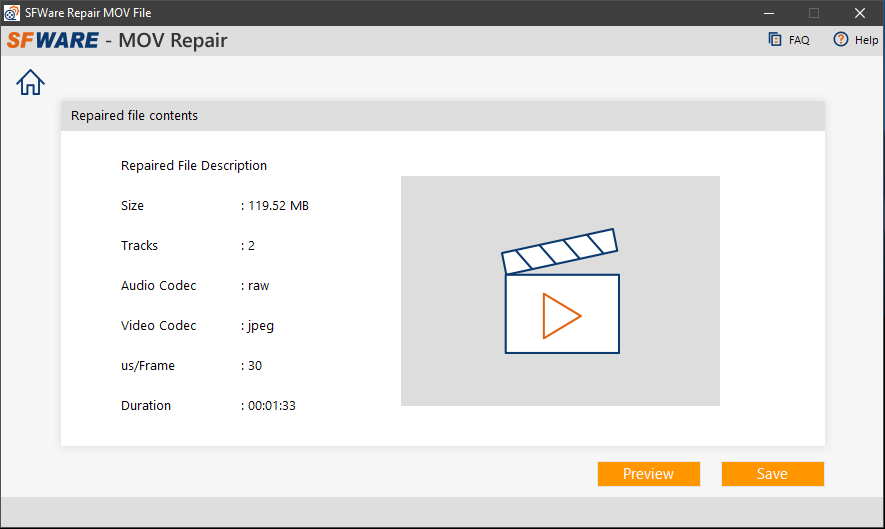Click the Duration value 00:01:33
This screenshot has width=885, height=529.
pyautogui.click(x=271, y=406)
